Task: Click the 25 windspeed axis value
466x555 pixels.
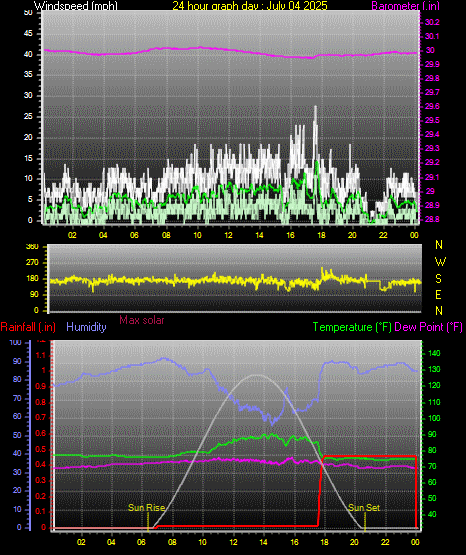Action: (x=28, y=116)
